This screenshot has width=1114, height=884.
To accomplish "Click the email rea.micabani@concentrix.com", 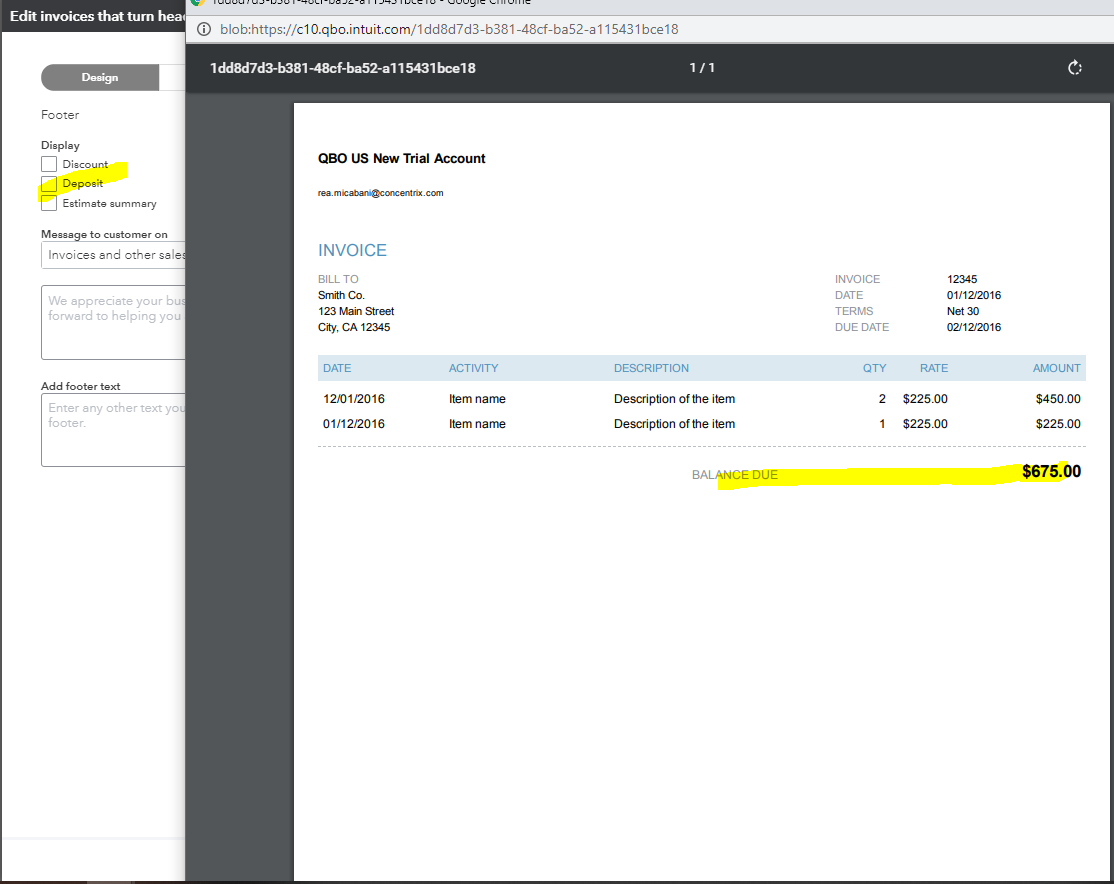I will (380, 192).
